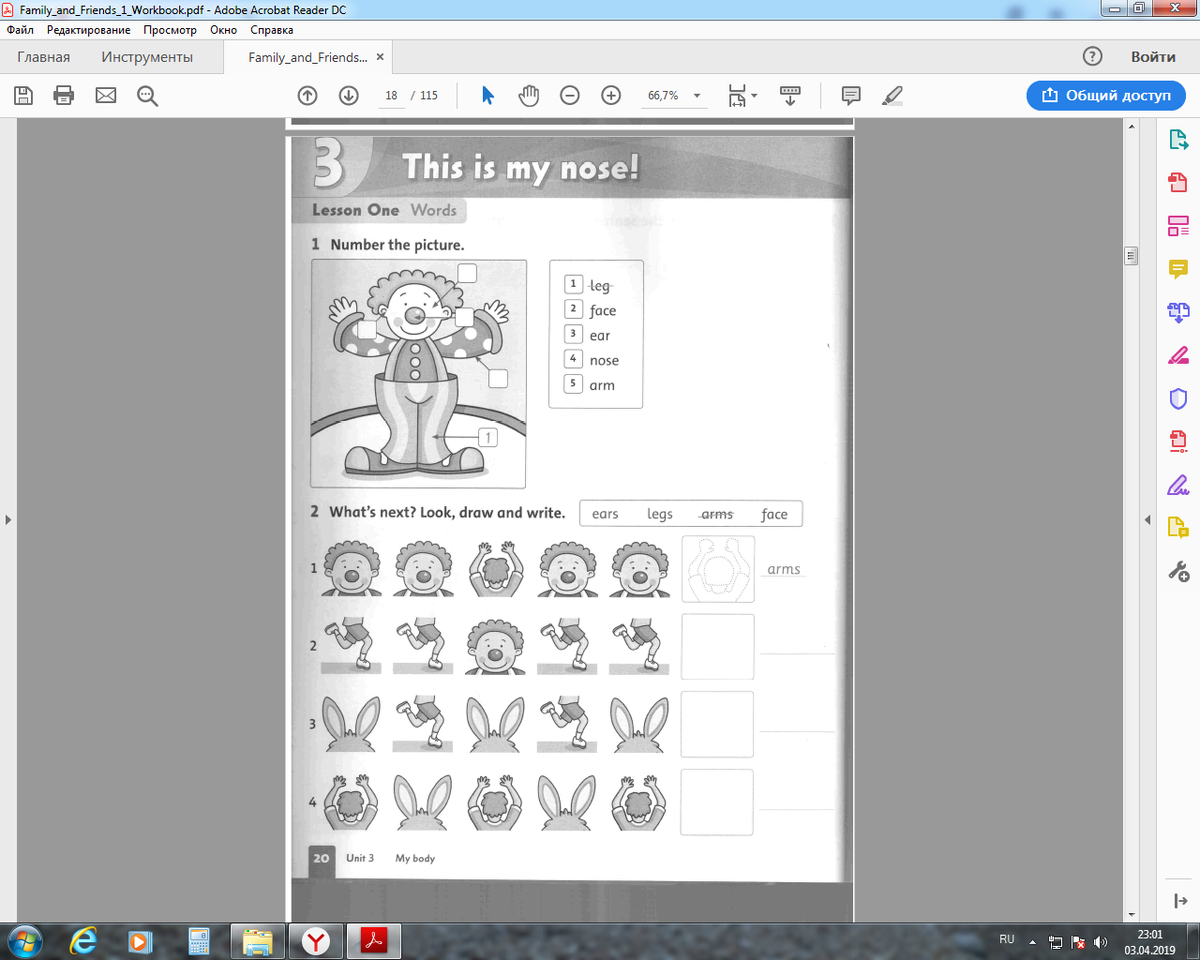Open Internet Explorer from taskbar
Image resolution: width=1200 pixels, height=960 pixels.
[x=83, y=942]
